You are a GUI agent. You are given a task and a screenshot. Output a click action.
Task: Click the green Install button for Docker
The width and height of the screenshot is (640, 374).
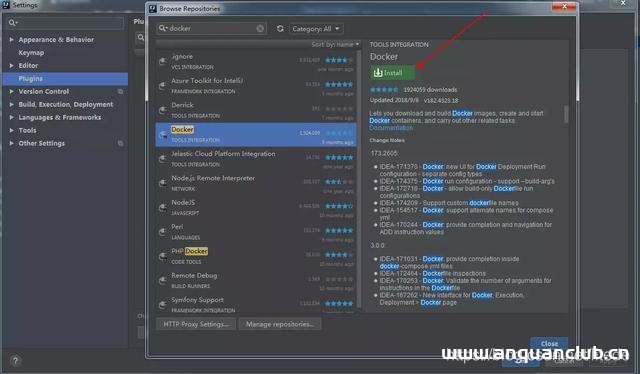[392, 73]
